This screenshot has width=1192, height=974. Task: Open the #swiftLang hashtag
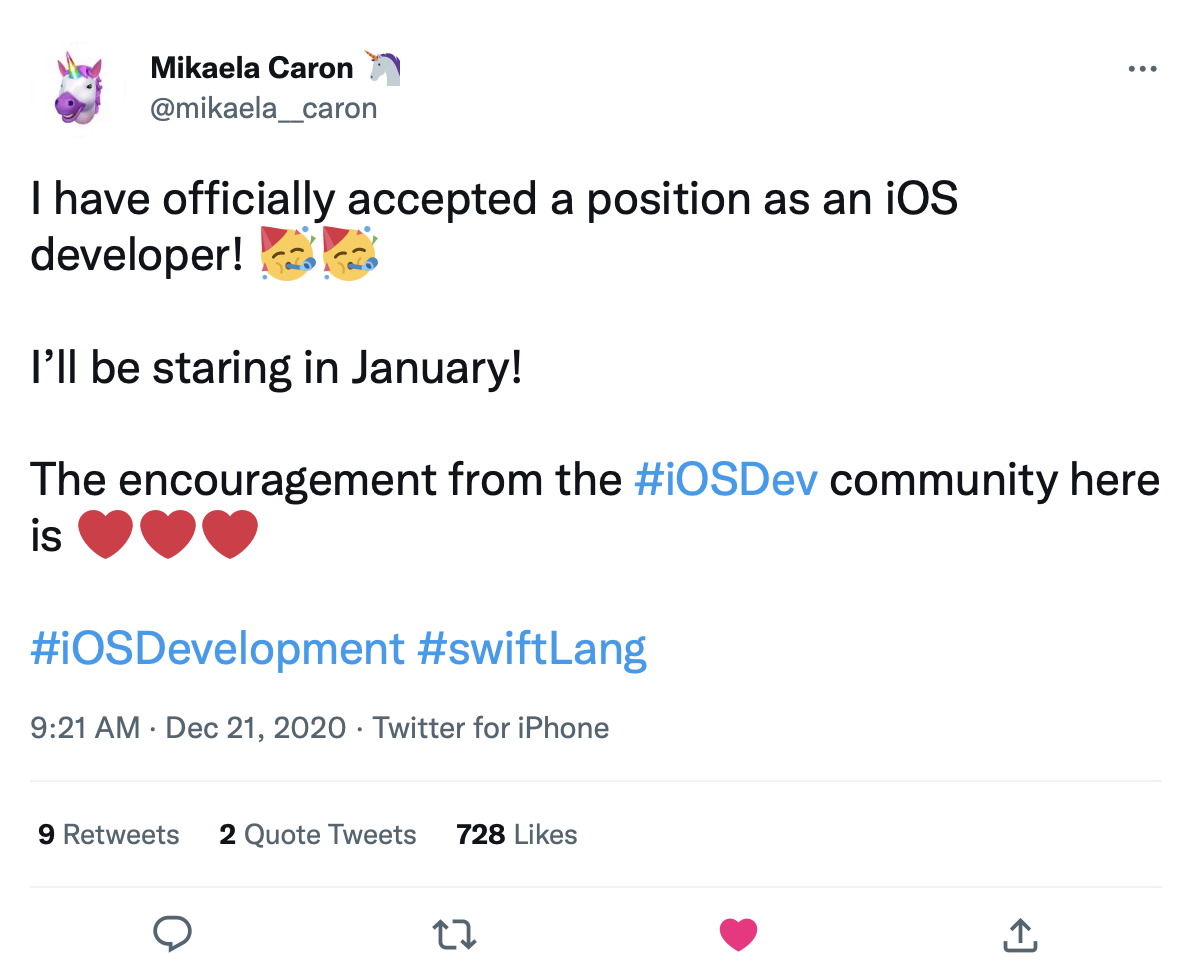click(531, 648)
